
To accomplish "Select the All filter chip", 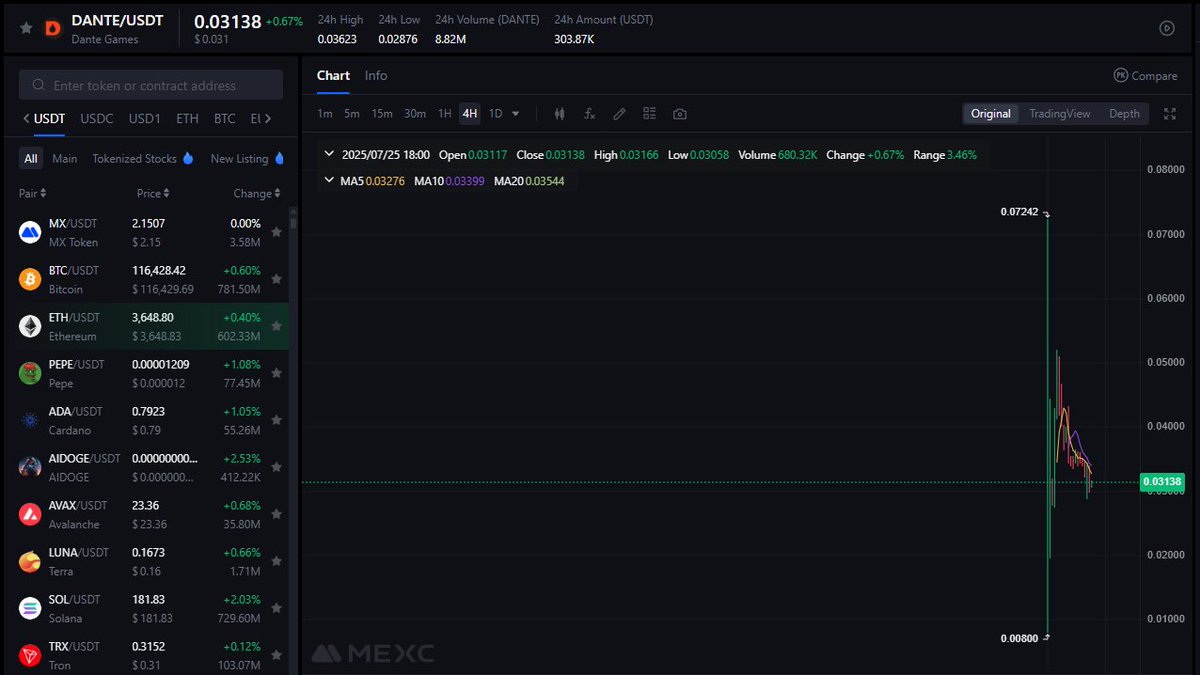I will (x=31, y=159).
